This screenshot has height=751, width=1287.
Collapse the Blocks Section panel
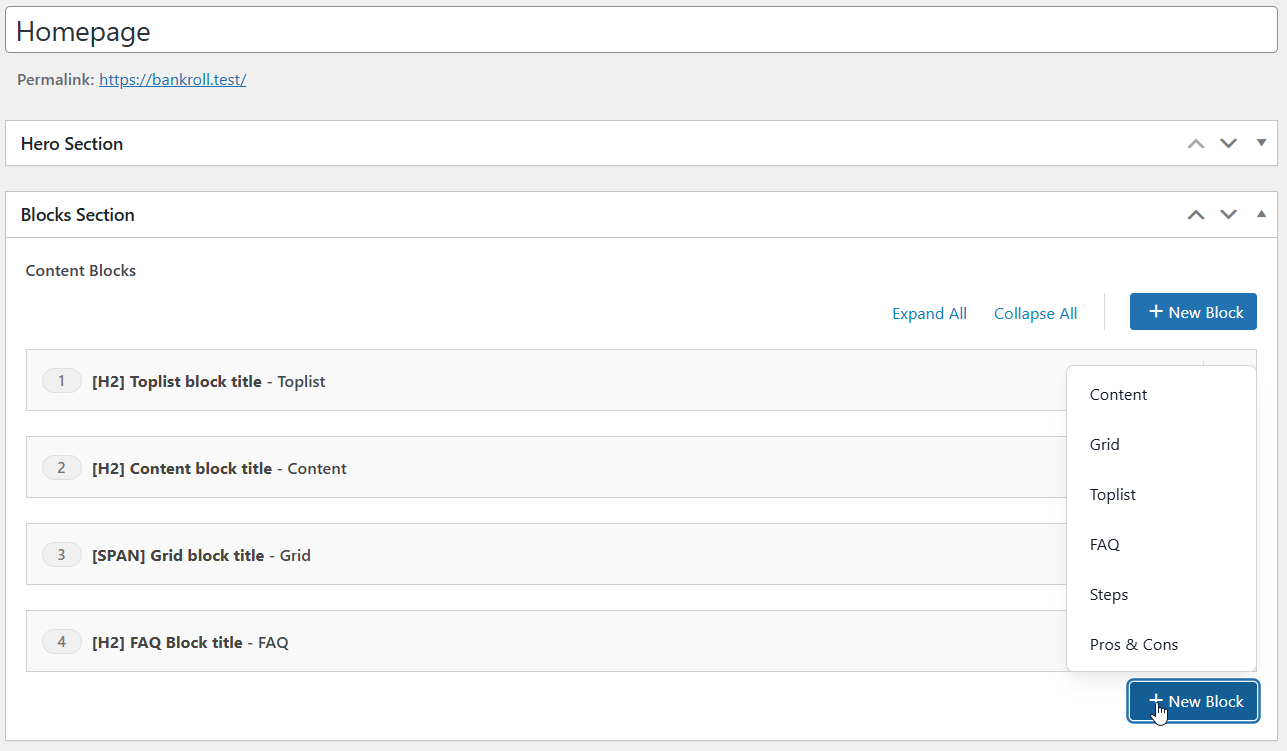pos(1261,214)
